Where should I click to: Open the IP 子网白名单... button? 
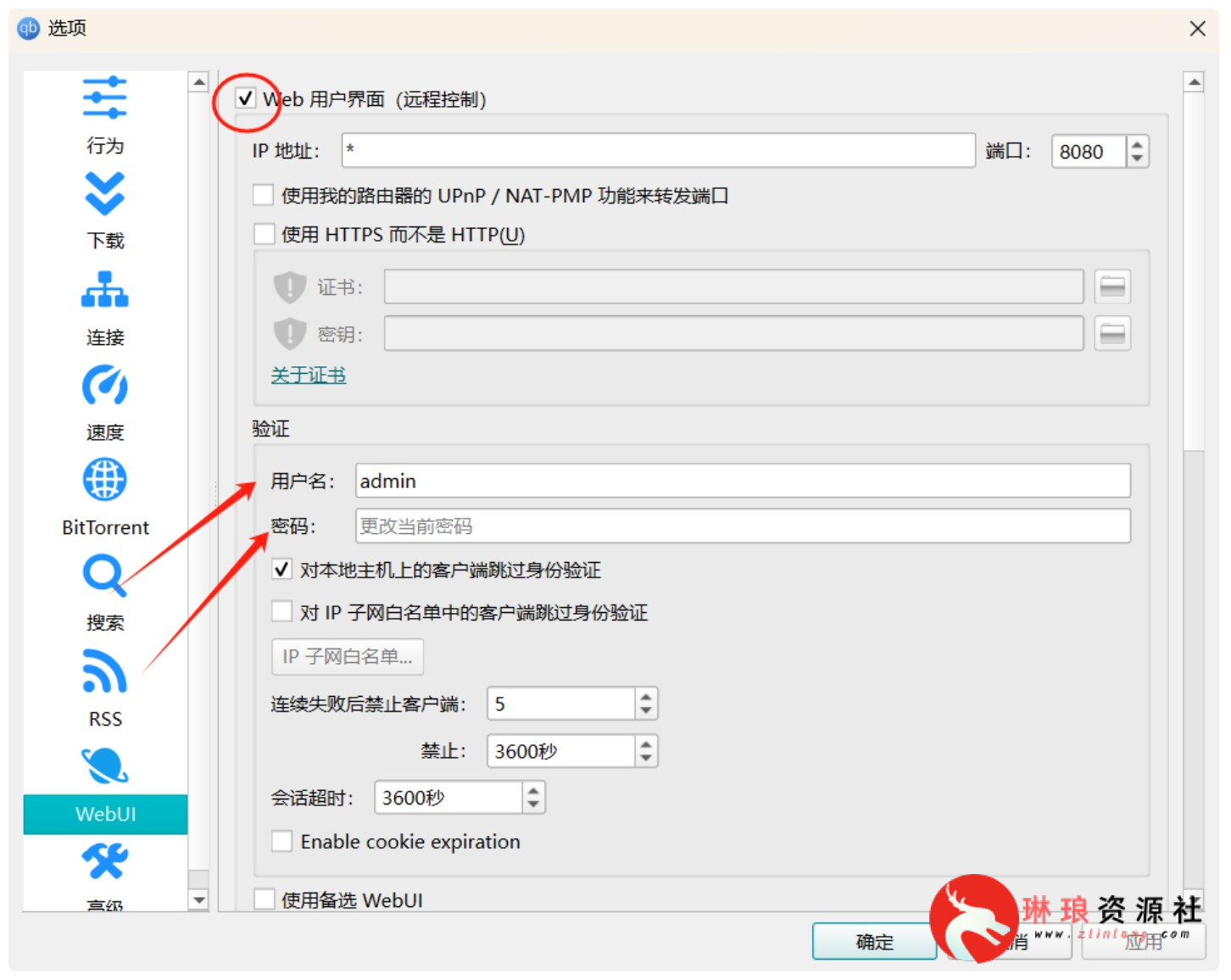pos(348,656)
